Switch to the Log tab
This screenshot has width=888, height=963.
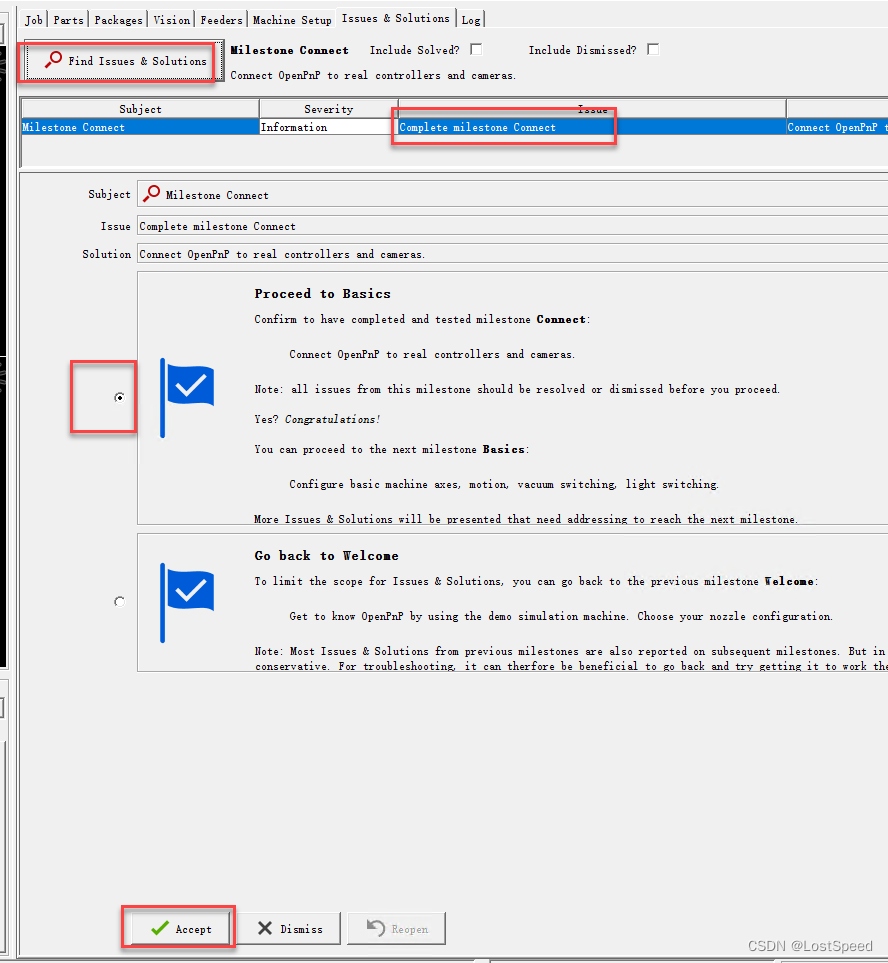click(x=471, y=17)
